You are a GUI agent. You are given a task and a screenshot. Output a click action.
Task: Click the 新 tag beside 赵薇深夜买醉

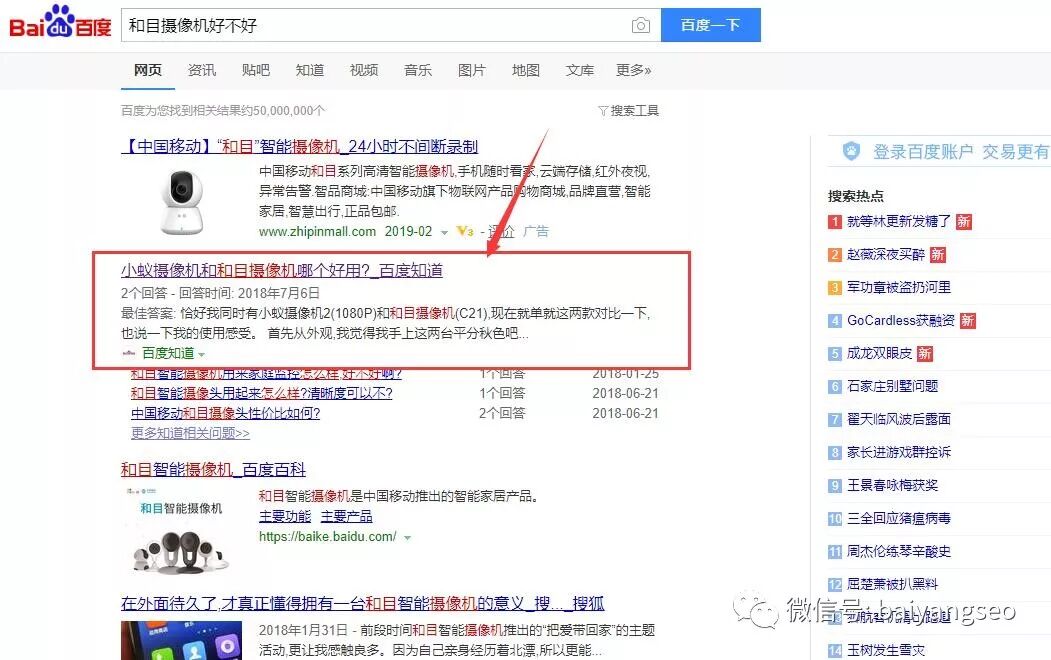pyautogui.click(x=938, y=255)
